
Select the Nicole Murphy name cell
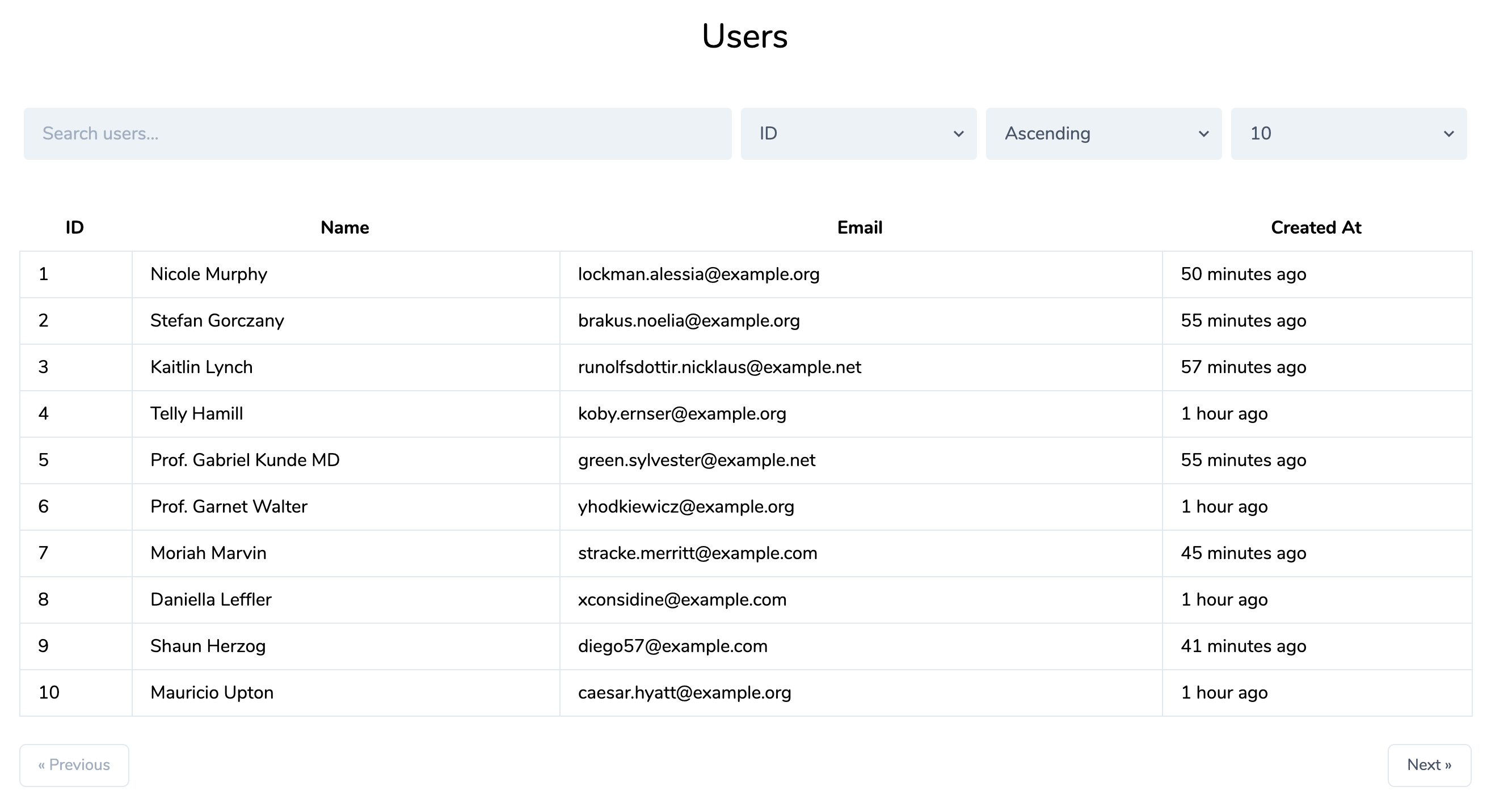point(209,274)
